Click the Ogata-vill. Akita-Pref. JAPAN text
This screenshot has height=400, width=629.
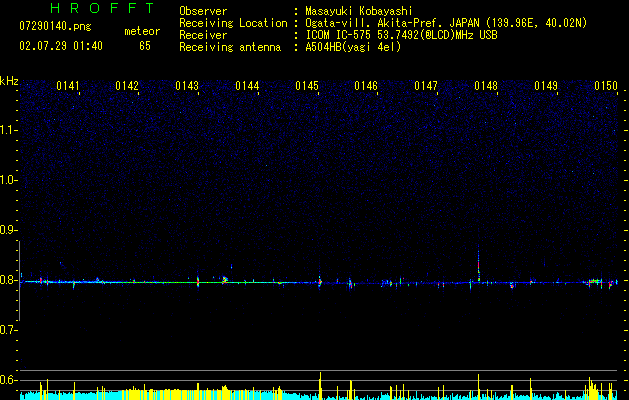click(x=392, y=23)
